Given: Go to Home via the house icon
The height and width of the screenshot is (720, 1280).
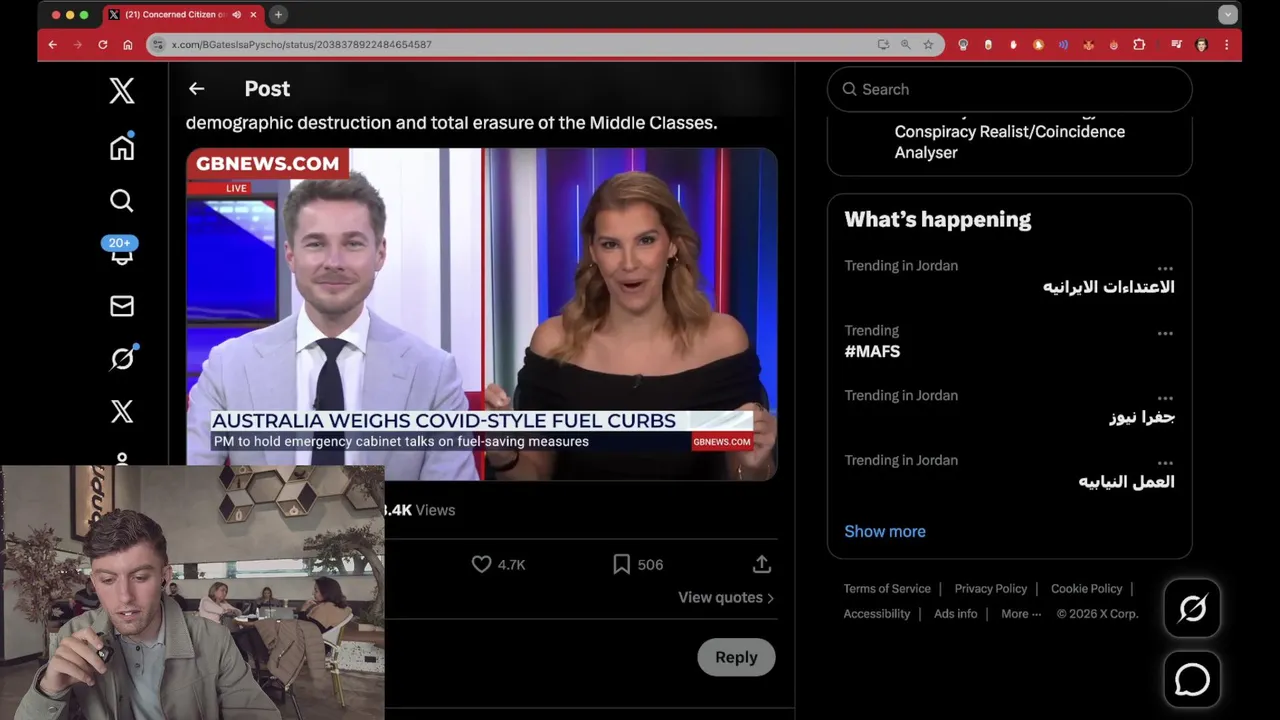Looking at the screenshot, I should (x=122, y=147).
